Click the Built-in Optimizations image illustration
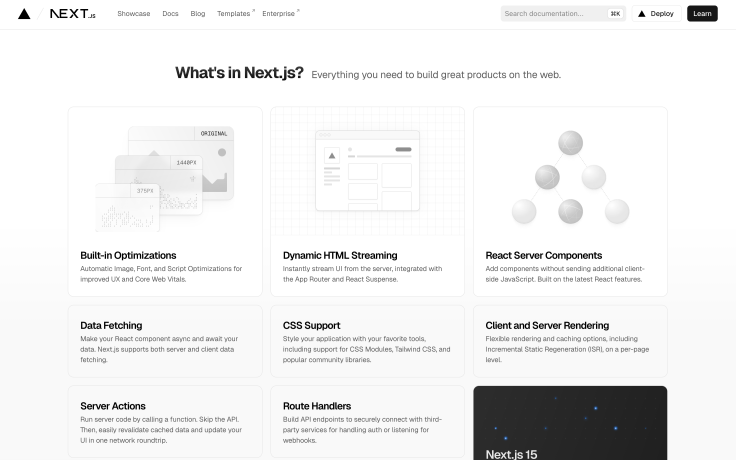736x460 pixels. pyautogui.click(x=167, y=174)
